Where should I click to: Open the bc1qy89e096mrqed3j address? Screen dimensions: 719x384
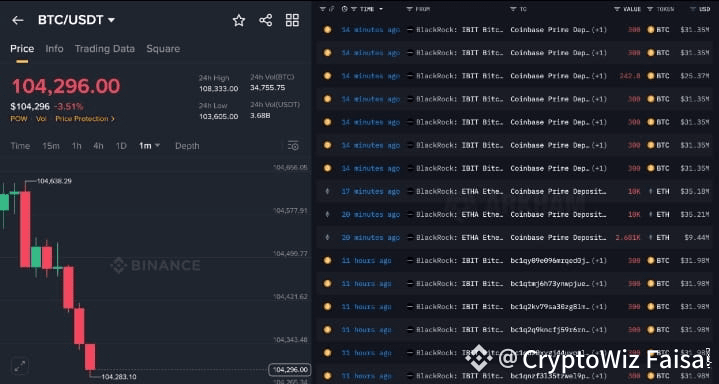[x=550, y=261]
